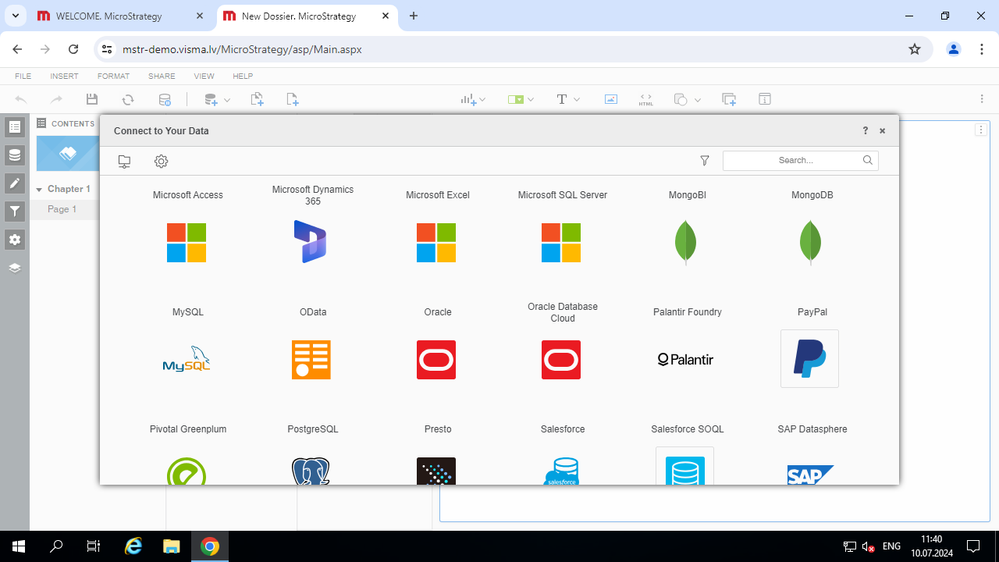The width and height of the screenshot is (999, 562).
Task: Redo the last action
Action: point(56,99)
